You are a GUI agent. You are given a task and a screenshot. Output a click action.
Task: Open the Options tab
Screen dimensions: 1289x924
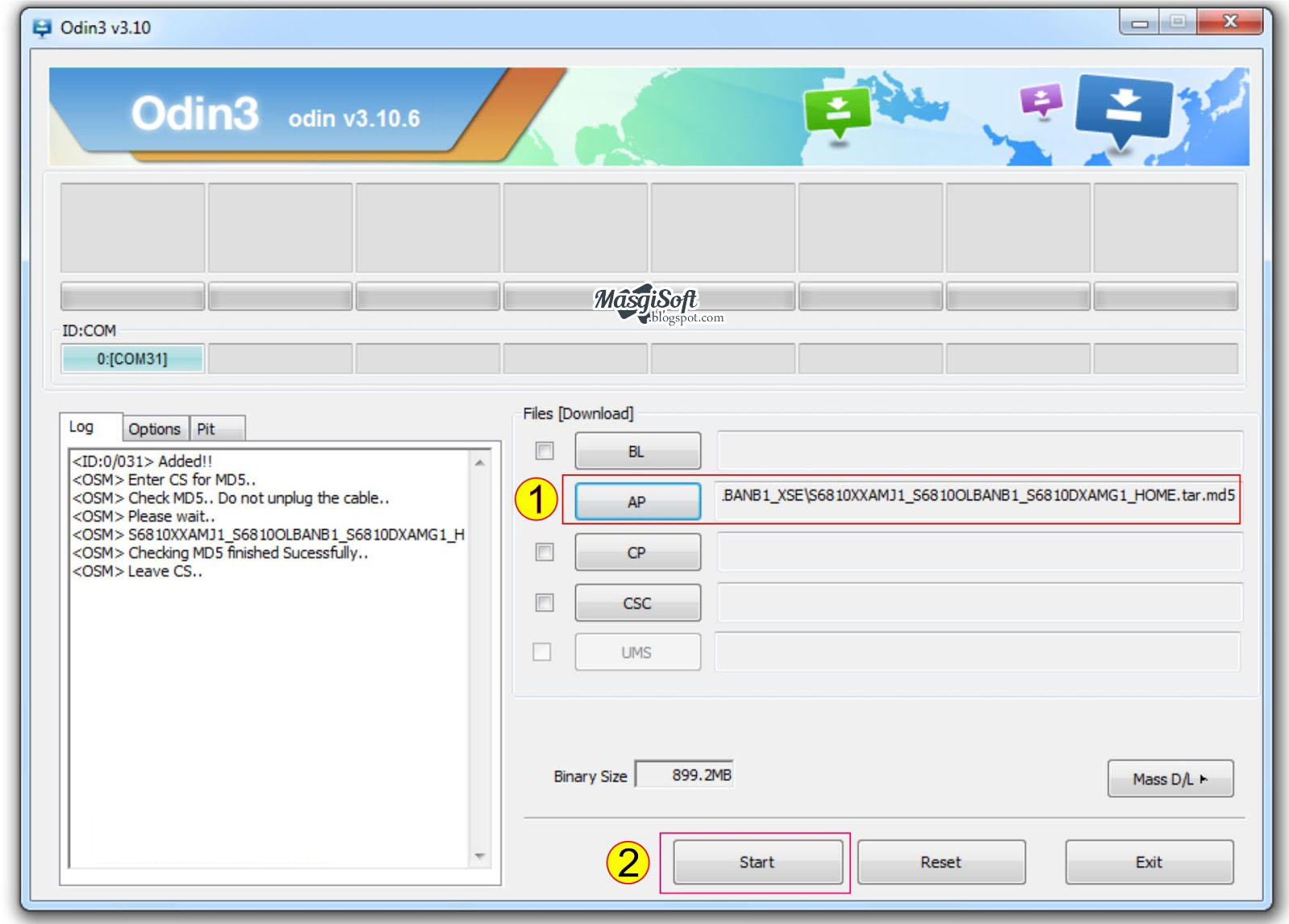155,429
